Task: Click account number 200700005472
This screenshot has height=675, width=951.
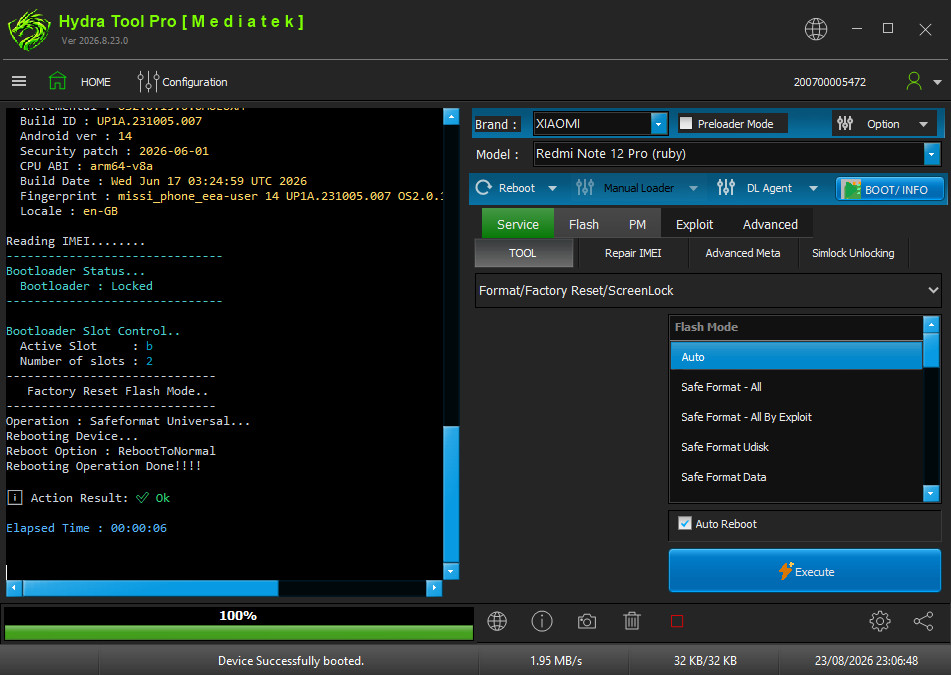Action: pyautogui.click(x=829, y=82)
